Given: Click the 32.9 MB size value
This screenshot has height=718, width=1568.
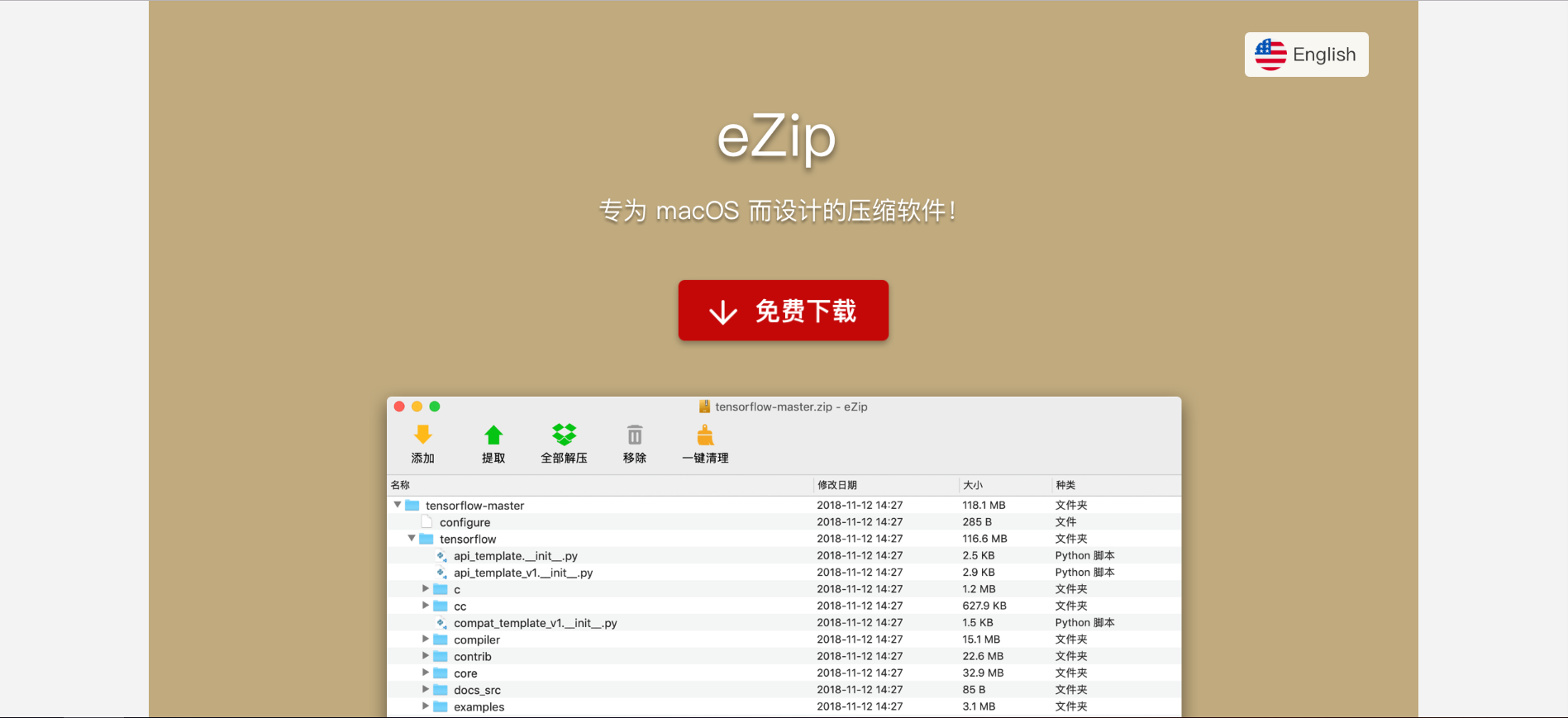Looking at the screenshot, I should click(983, 673).
